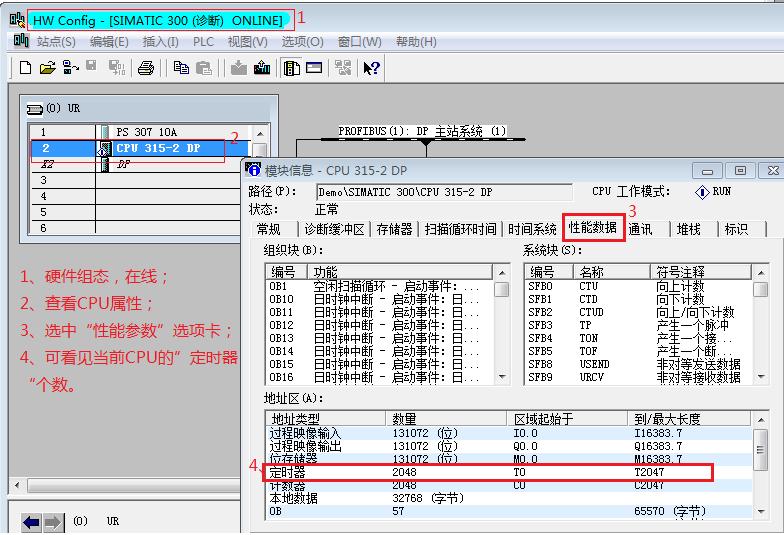Click the 组织块 list vertical scrollbar
This screenshot has height=535, width=784.
[x=502, y=323]
